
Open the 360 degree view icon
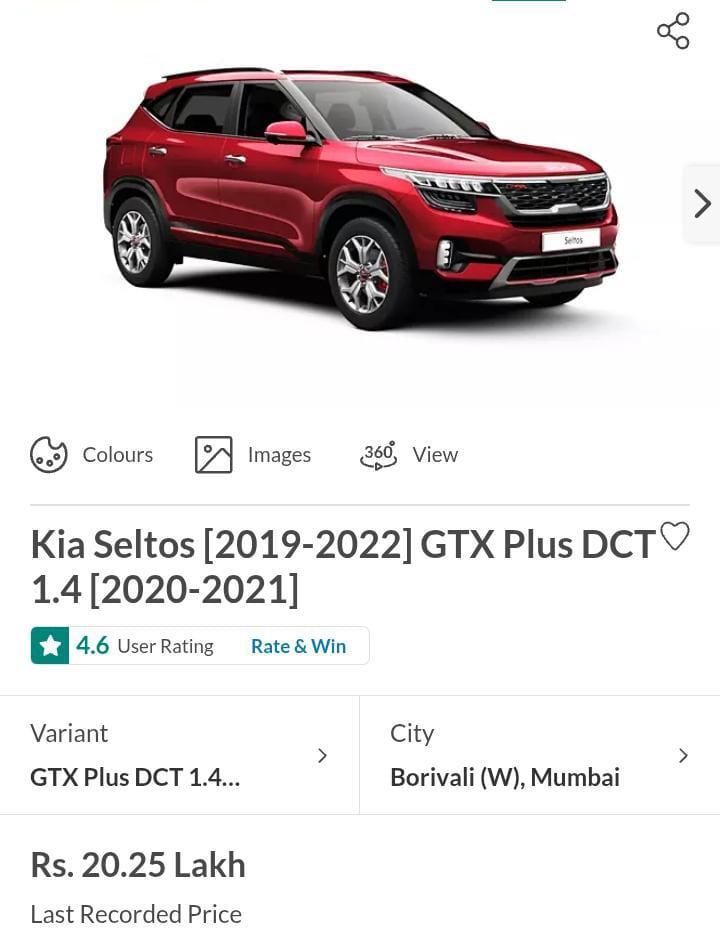coord(378,455)
